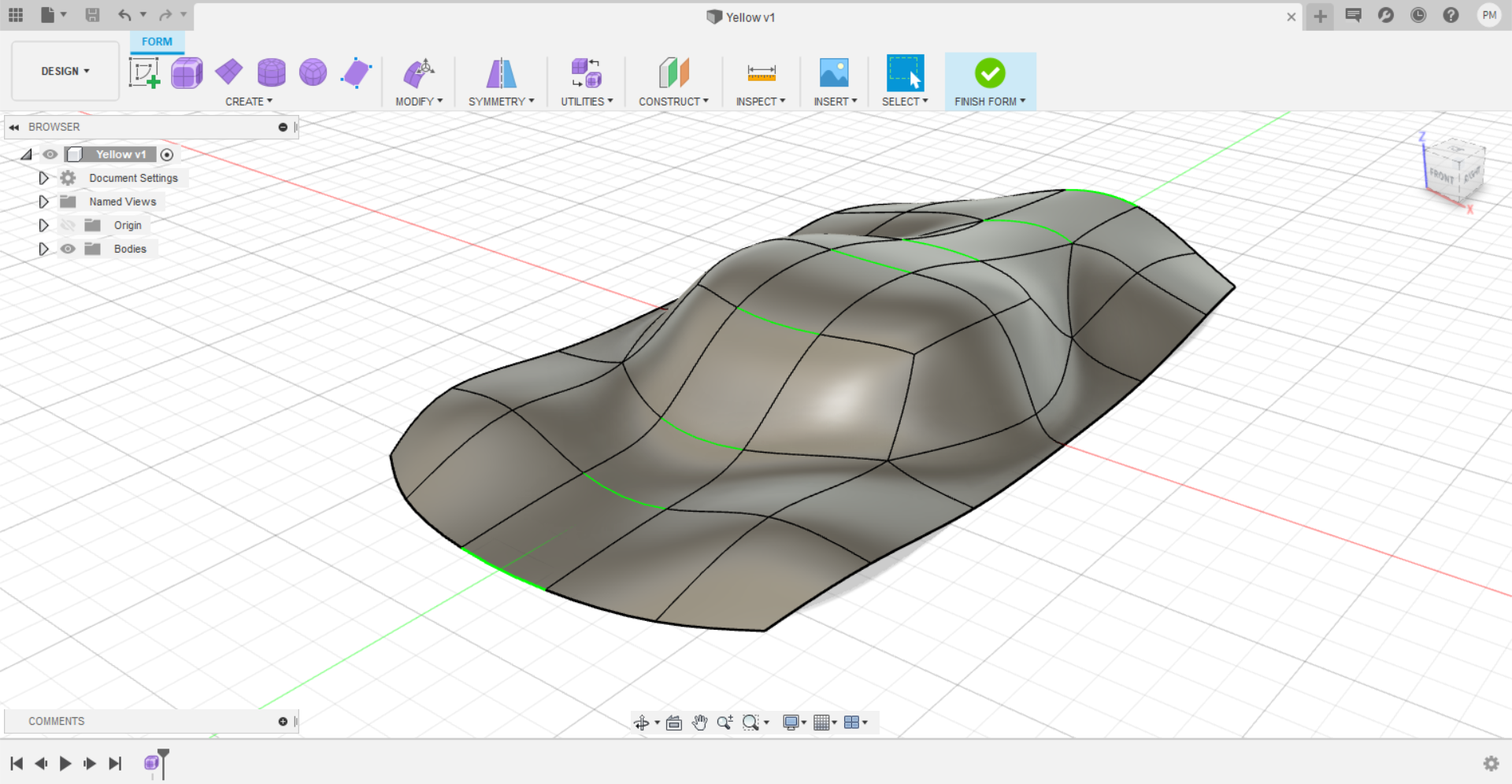Select the Create Sketch tool
Image resolution: width=1512 pixels, height=784 pixels.
144,73
